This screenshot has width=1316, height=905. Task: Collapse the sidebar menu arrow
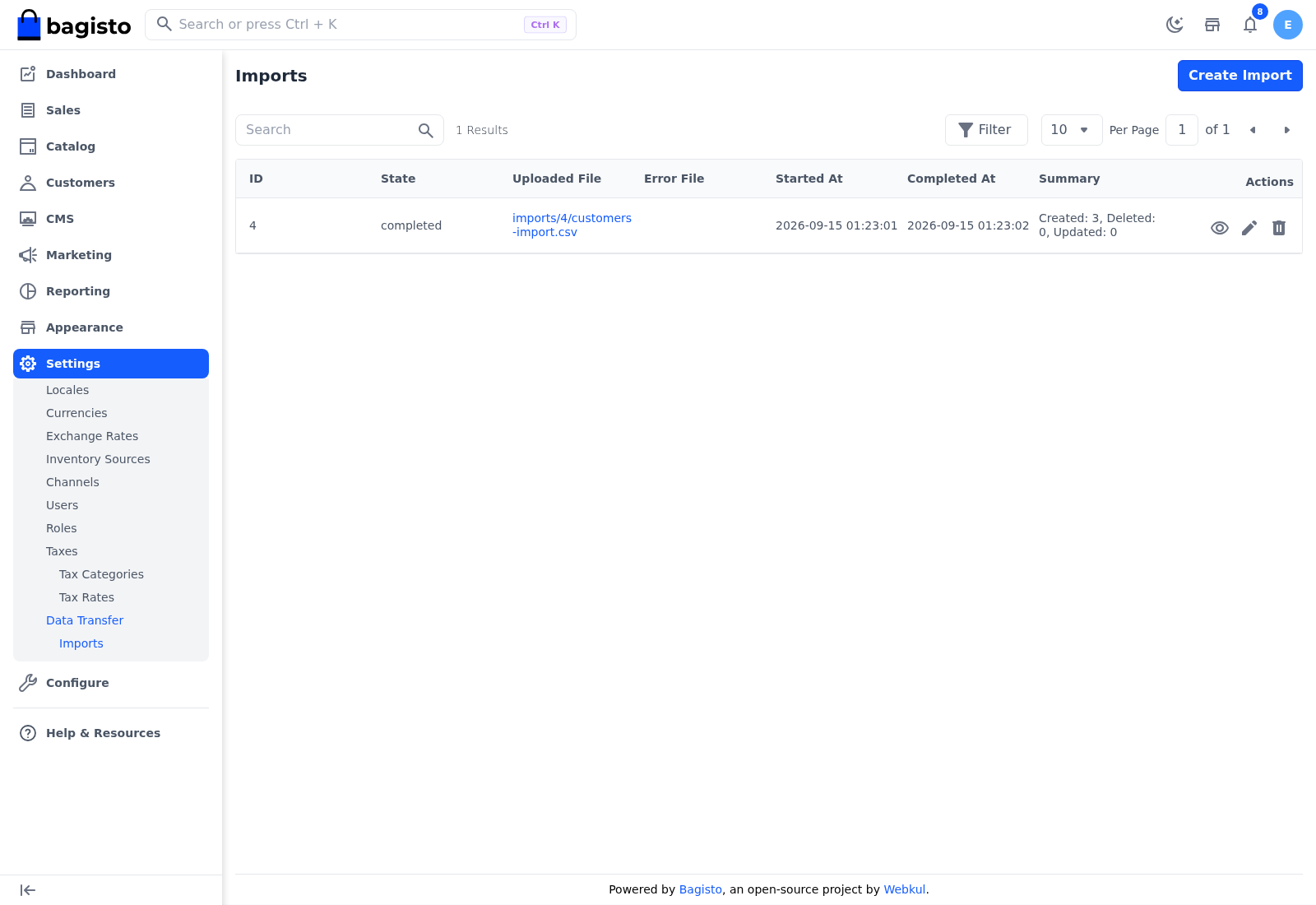(x=28, y=890)
